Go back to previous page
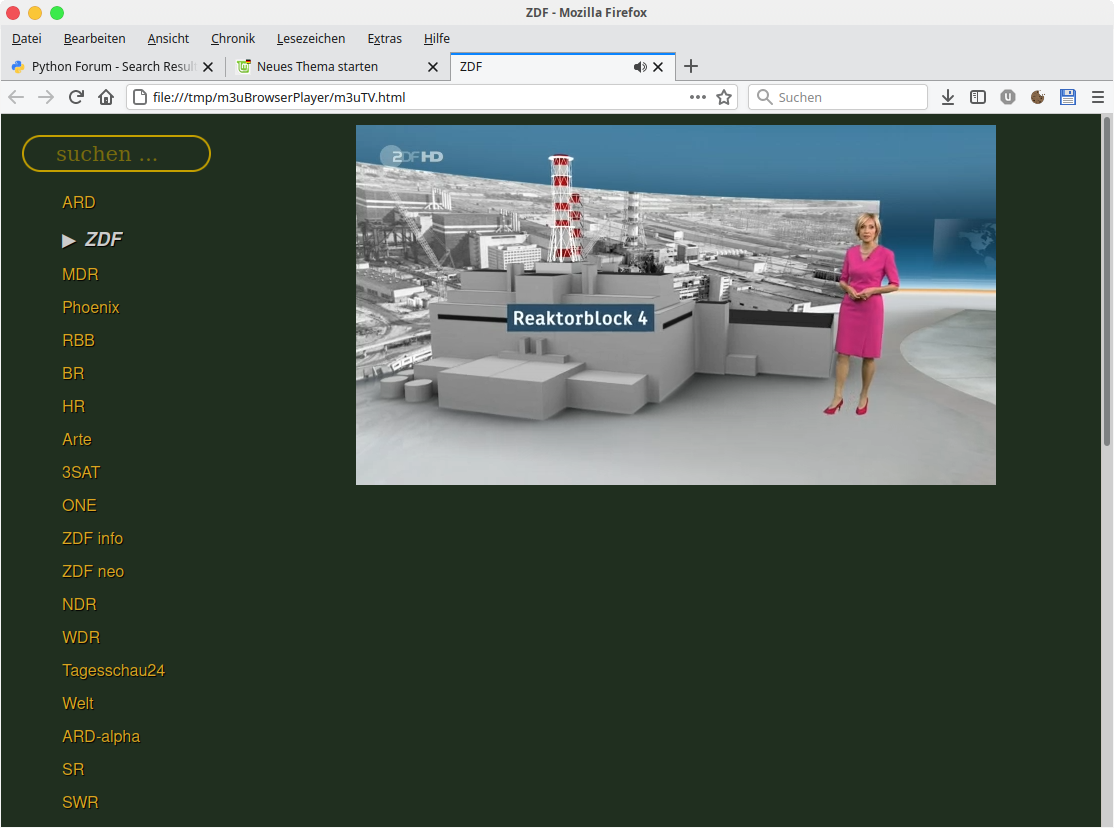This screenshot has width=1114, height=828. point(16,97)
